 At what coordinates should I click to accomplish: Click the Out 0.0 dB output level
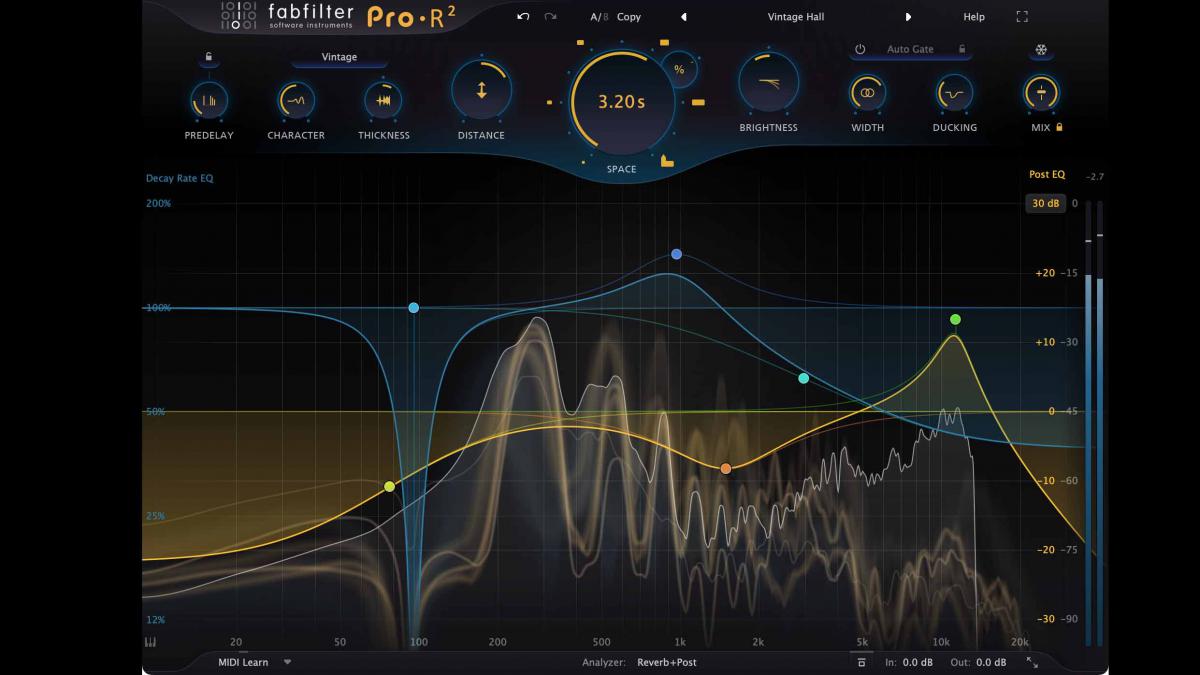tap(978, 662)
